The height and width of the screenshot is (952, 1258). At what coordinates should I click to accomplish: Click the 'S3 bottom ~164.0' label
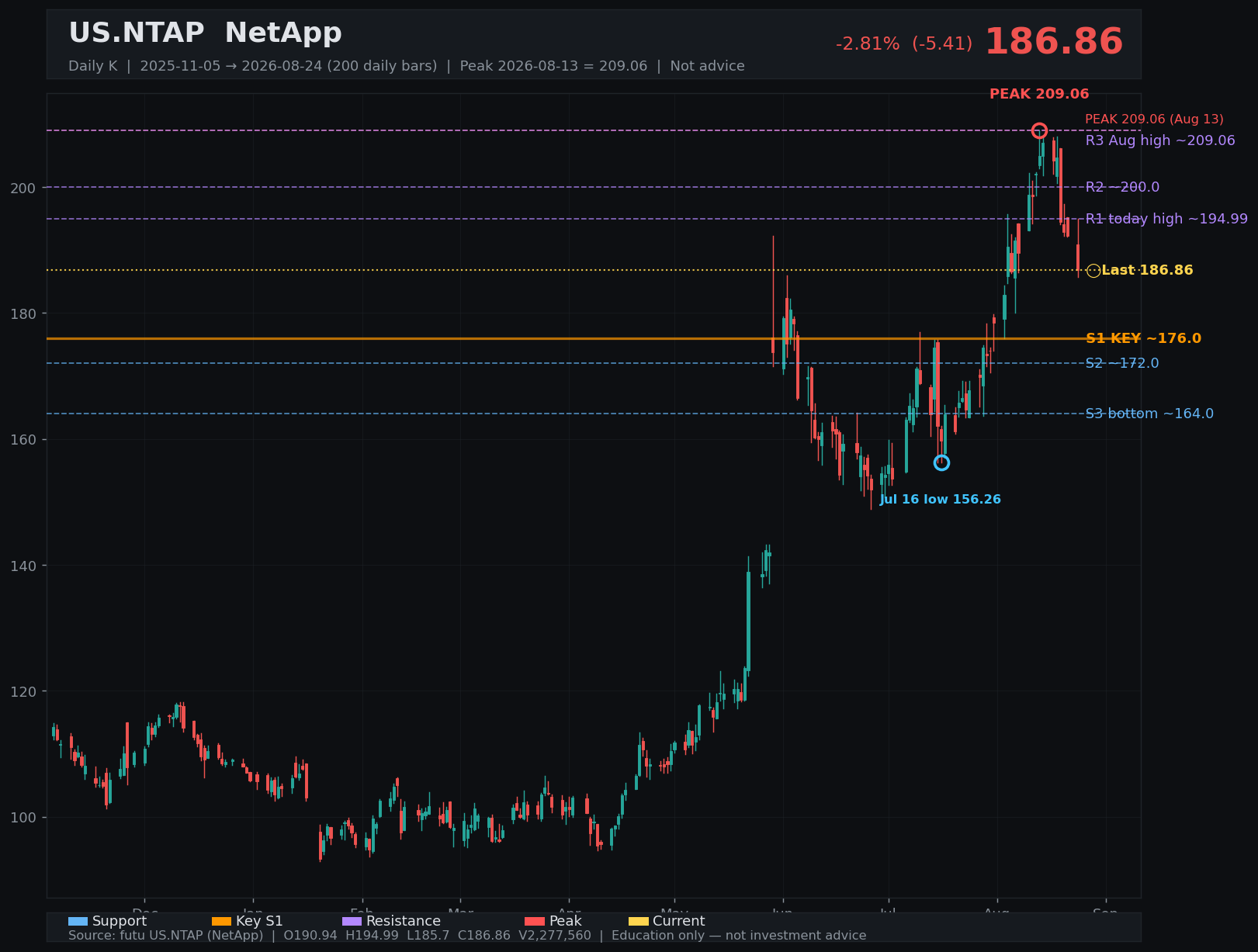coord(1149,414)
